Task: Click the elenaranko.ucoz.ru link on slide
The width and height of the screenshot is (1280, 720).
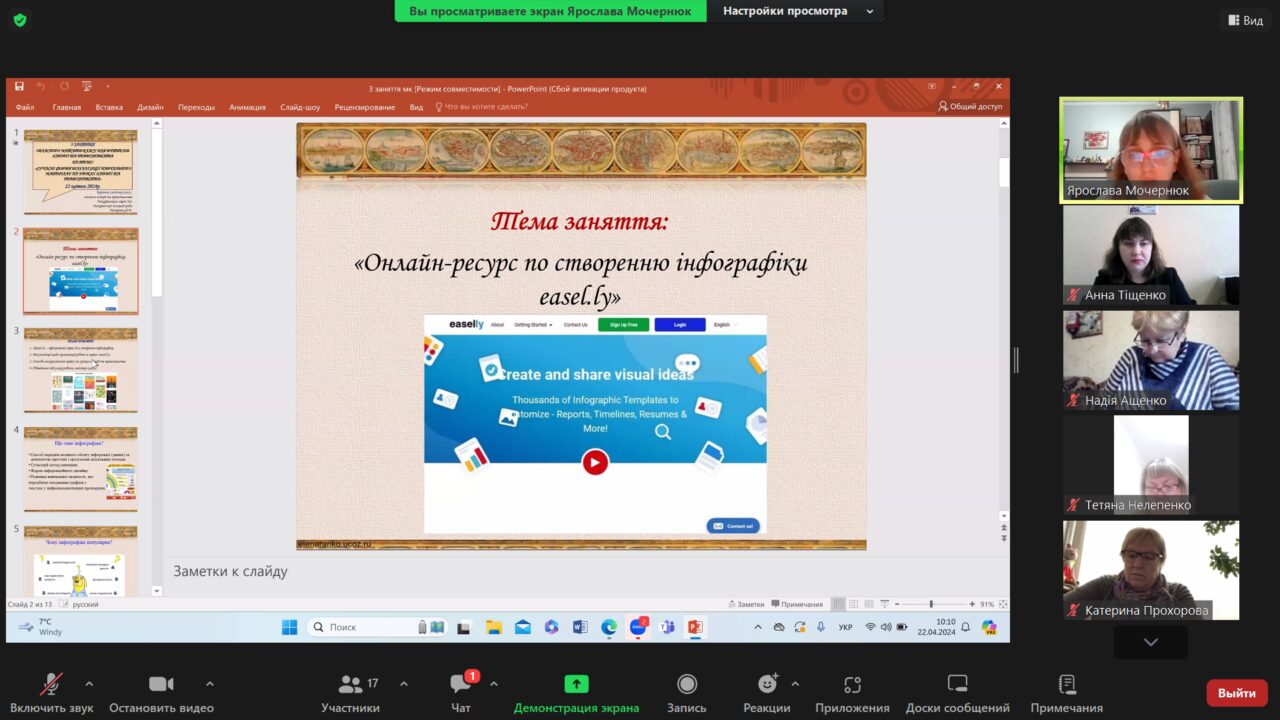Action: click(x=334, y=544)
